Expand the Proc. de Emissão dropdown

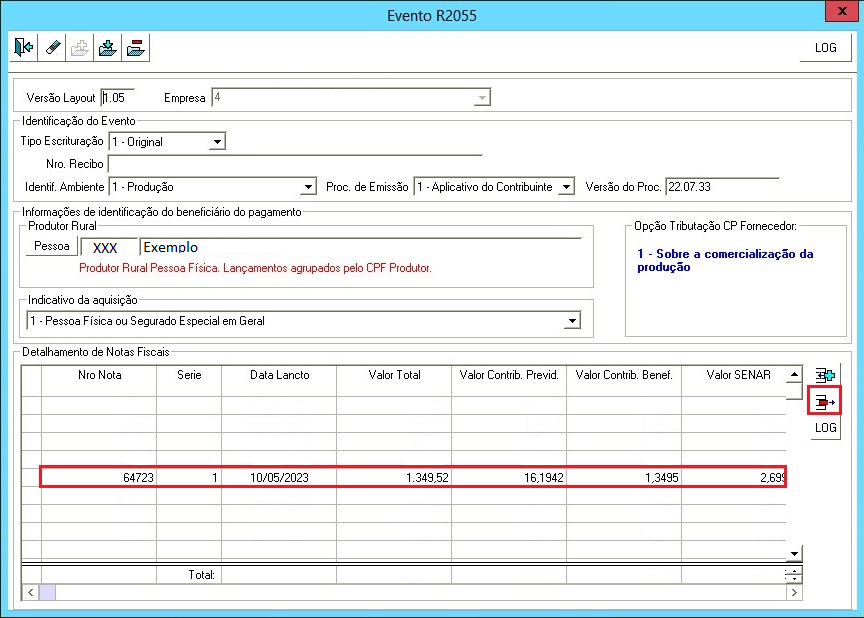pos(566,187)
